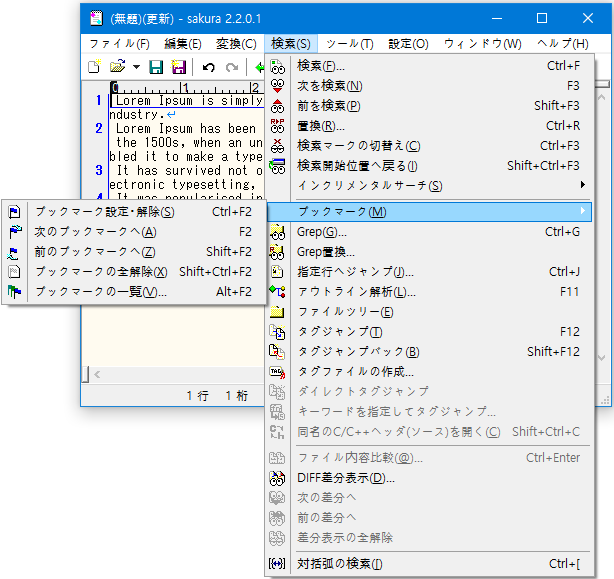Click the flag icon beside 次のブックマークへ

14,232
